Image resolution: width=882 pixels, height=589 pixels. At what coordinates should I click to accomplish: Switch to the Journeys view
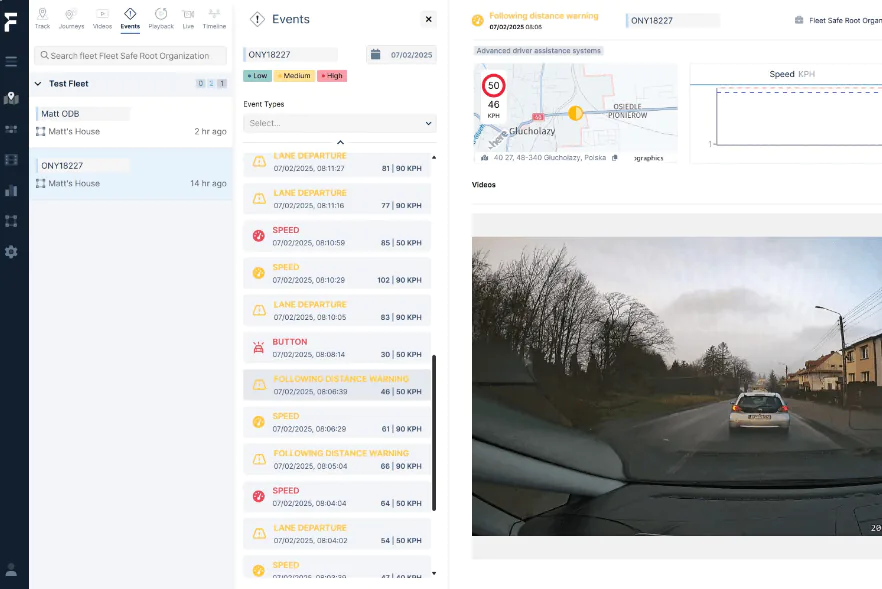72,17
